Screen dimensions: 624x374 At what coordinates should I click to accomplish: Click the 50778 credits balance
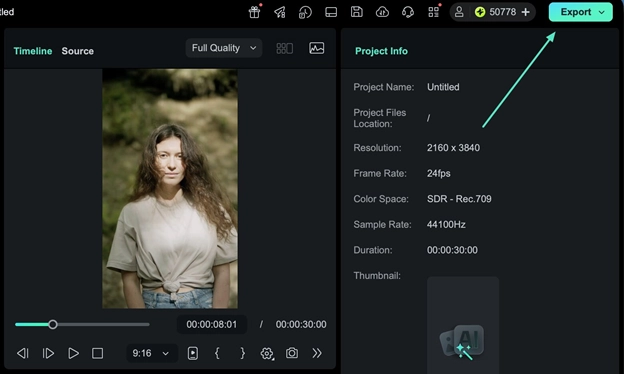(503, 12)
